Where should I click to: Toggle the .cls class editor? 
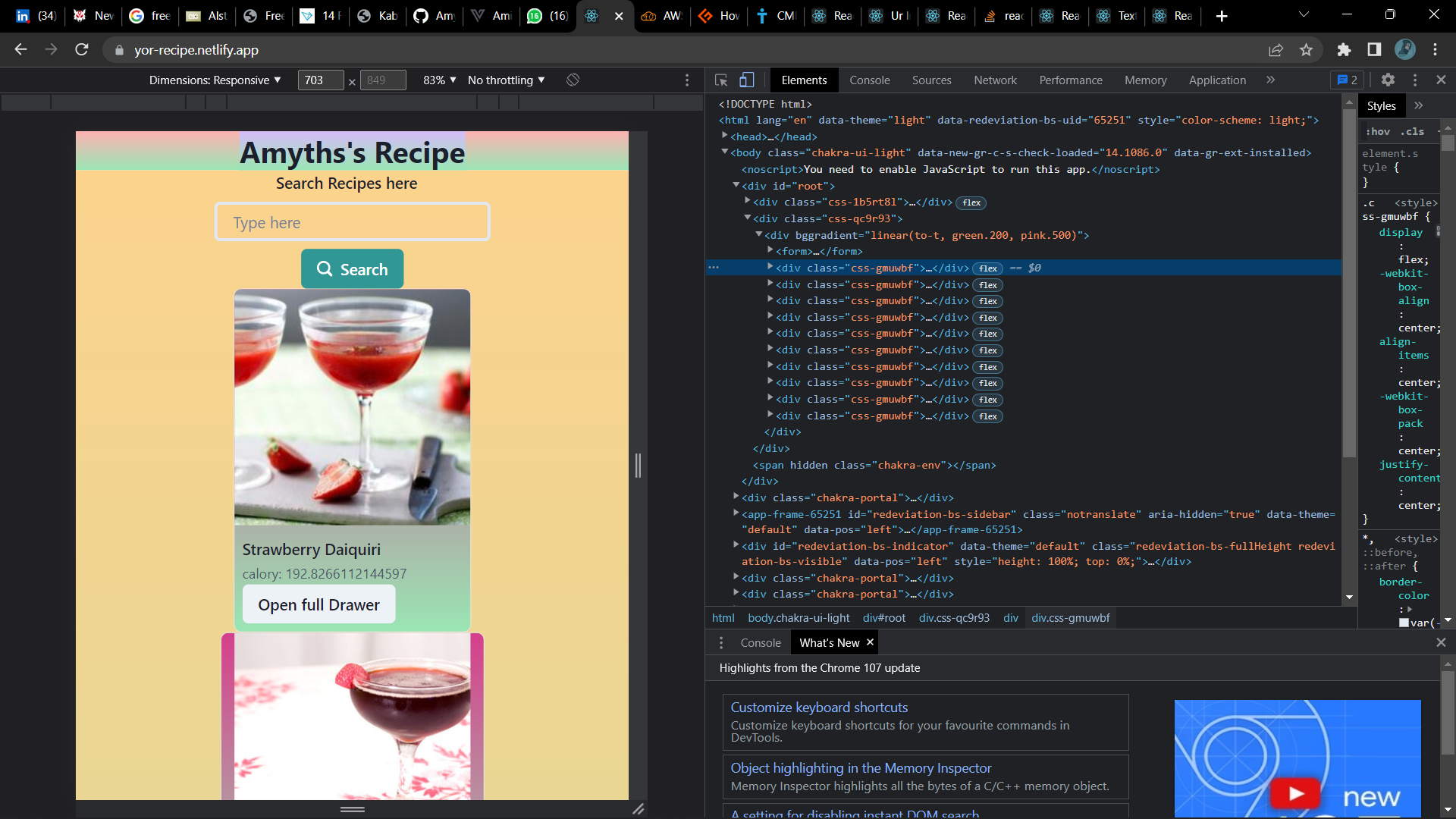[1412, 131]
